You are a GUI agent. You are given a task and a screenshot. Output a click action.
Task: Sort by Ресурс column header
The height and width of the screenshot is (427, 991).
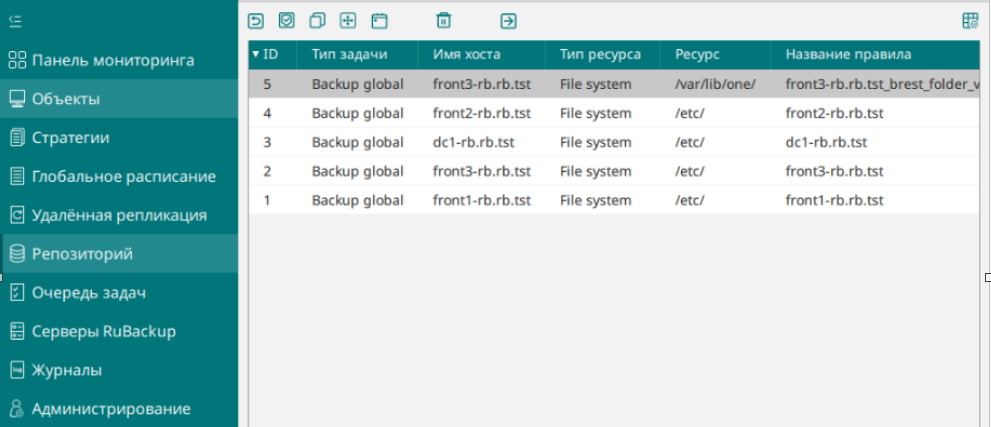pos(715,54)
